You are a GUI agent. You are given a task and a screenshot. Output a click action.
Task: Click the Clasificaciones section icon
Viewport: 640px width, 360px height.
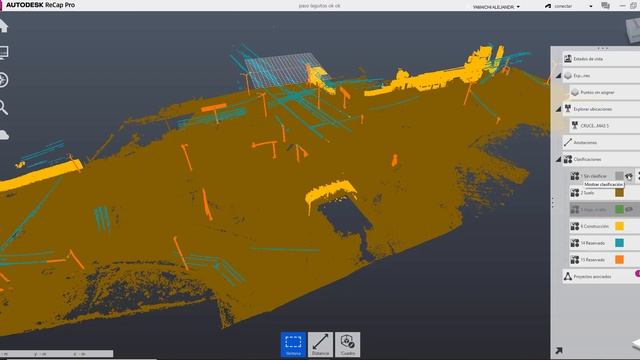tap(568, 159)
